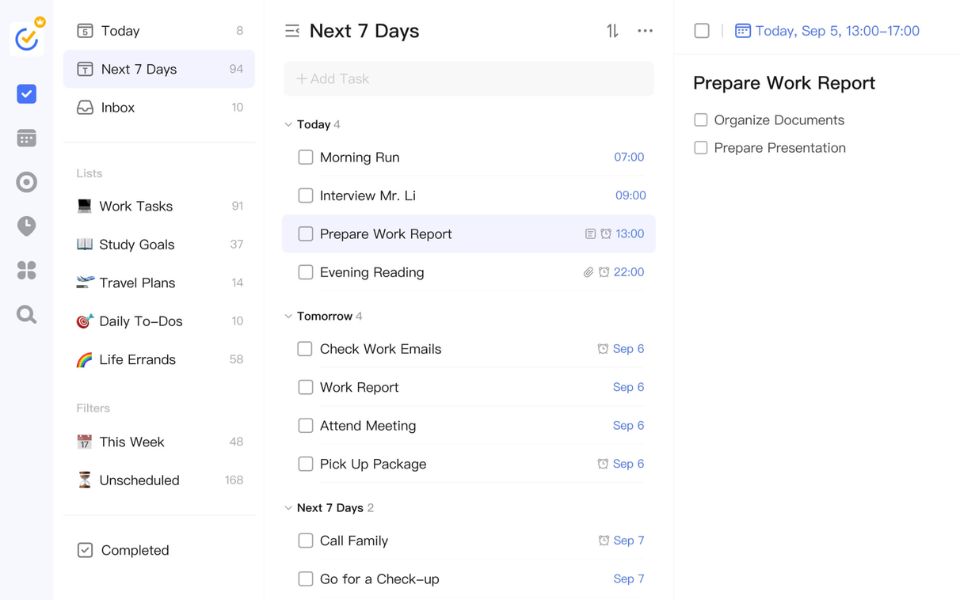The height and width of the screenshot is (600, 960).
Task: Click the focus target icon in sidebar
Action: [27, 182]
